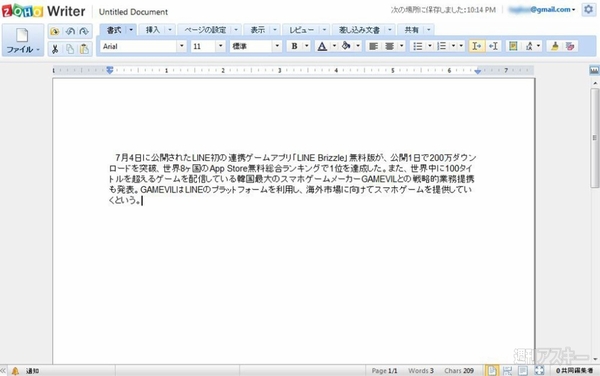
Task: Enter full screen mode icon
Action: [539, 370]
